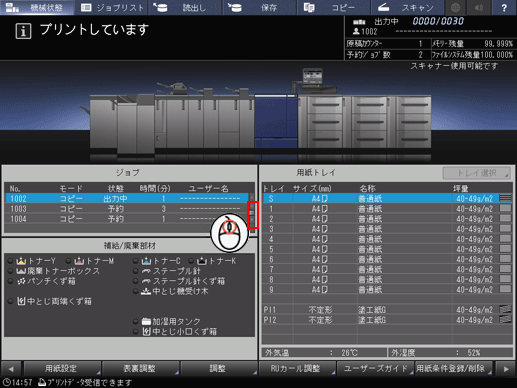The height and width of the screenshot is (388, 517).
Task: Click the ステープル針 staple icon
Action: pyautogui.click(x=146, y=271)
